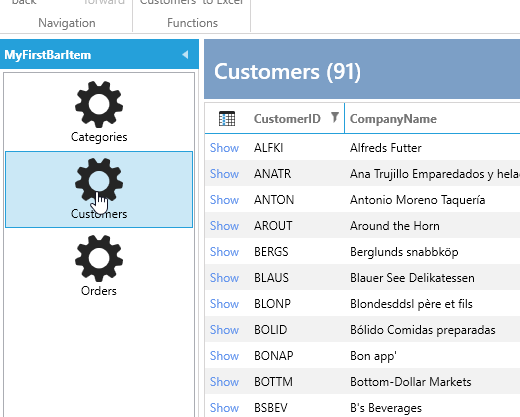The height and width of the screenshot is (417, 520).
Task: Collapse the MyFirstBarItem panel arrow
Action: 185,55
